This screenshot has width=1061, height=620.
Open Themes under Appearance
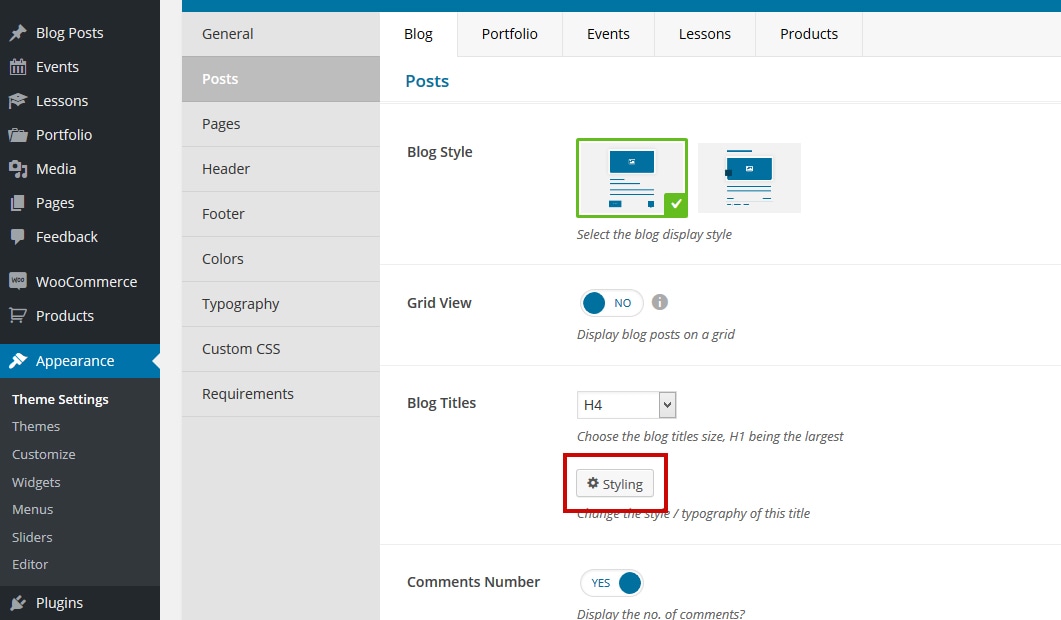point(36,426)
